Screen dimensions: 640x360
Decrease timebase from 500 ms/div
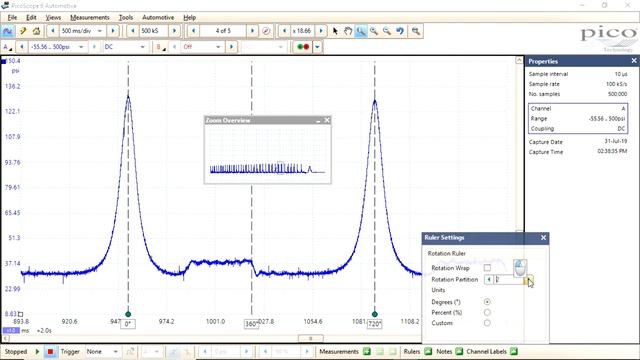[53, 31]
